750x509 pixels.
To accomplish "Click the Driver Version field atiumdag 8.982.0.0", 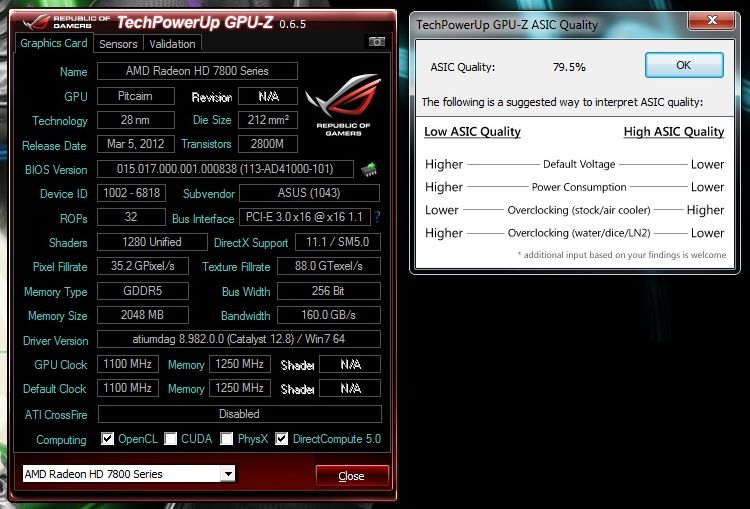I will [x=239, y=339].
